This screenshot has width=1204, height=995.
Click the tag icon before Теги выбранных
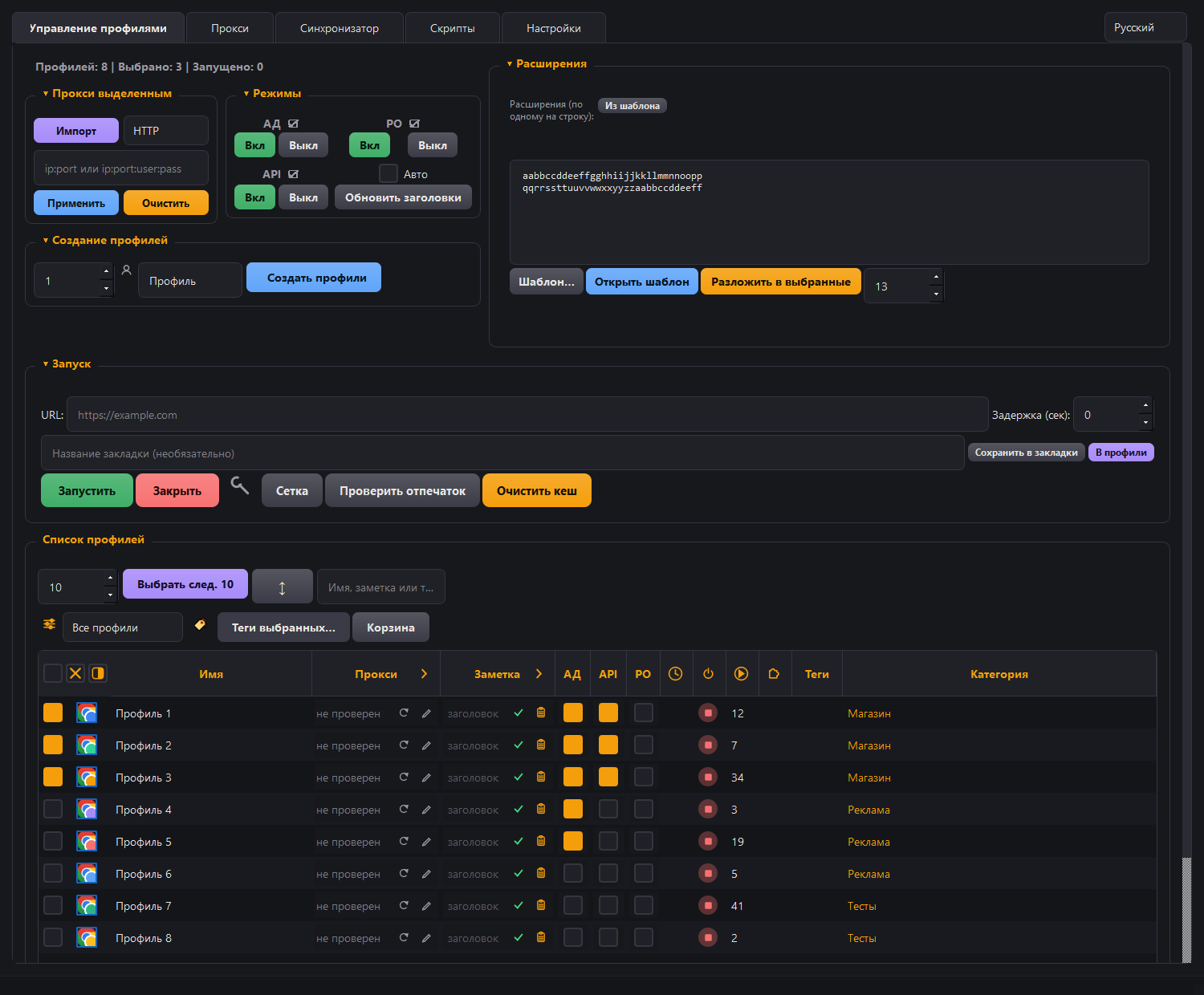tap(200, 624)
